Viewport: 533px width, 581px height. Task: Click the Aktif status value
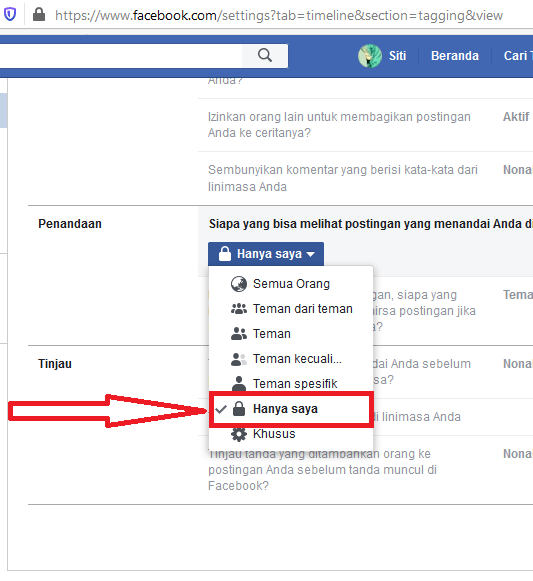click(x=516, y=117)
